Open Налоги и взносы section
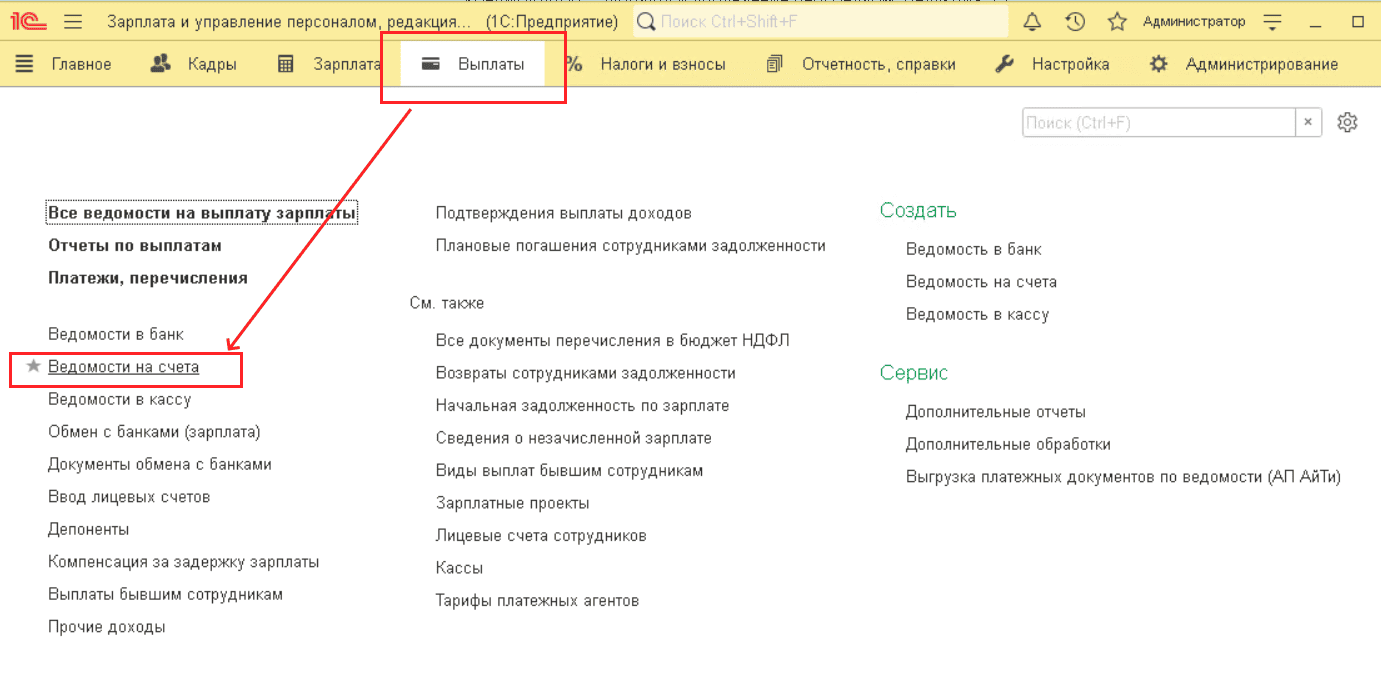Screen dimensions: 1391x699 click(645, 64)
